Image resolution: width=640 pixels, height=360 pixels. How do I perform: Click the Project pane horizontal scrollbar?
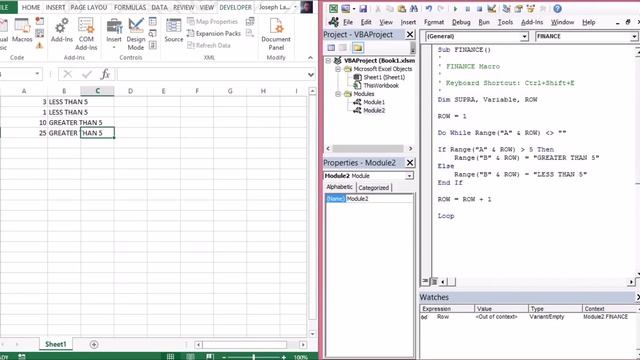pos(369,149)
